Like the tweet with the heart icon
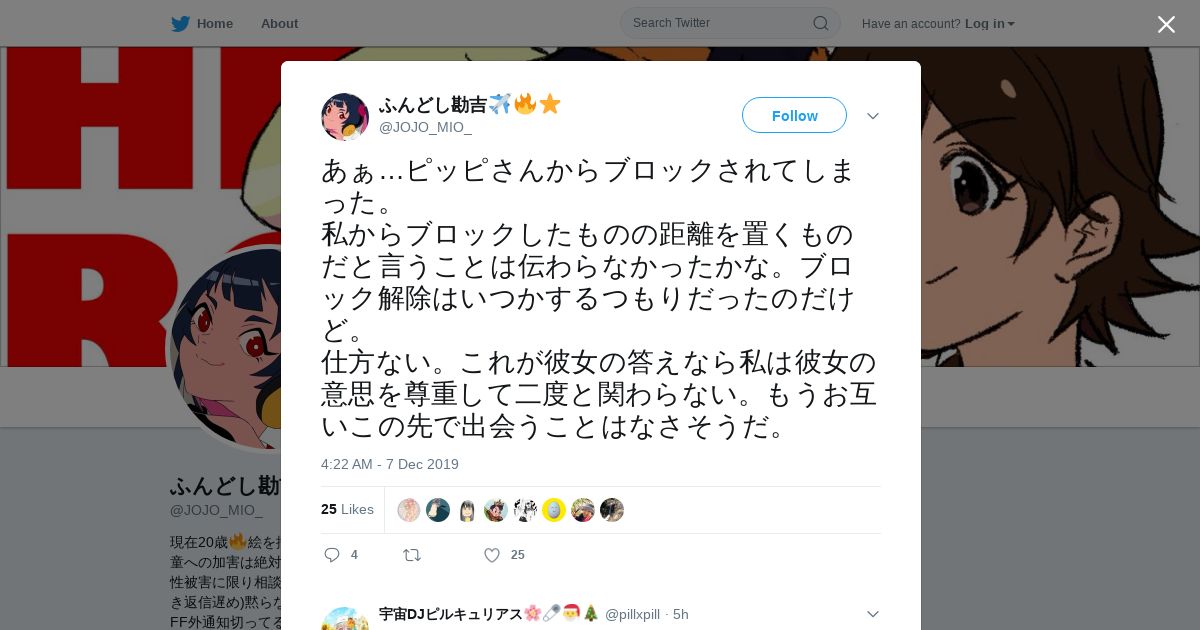Screen dimensions: 1200x630 tap(492, 555)
